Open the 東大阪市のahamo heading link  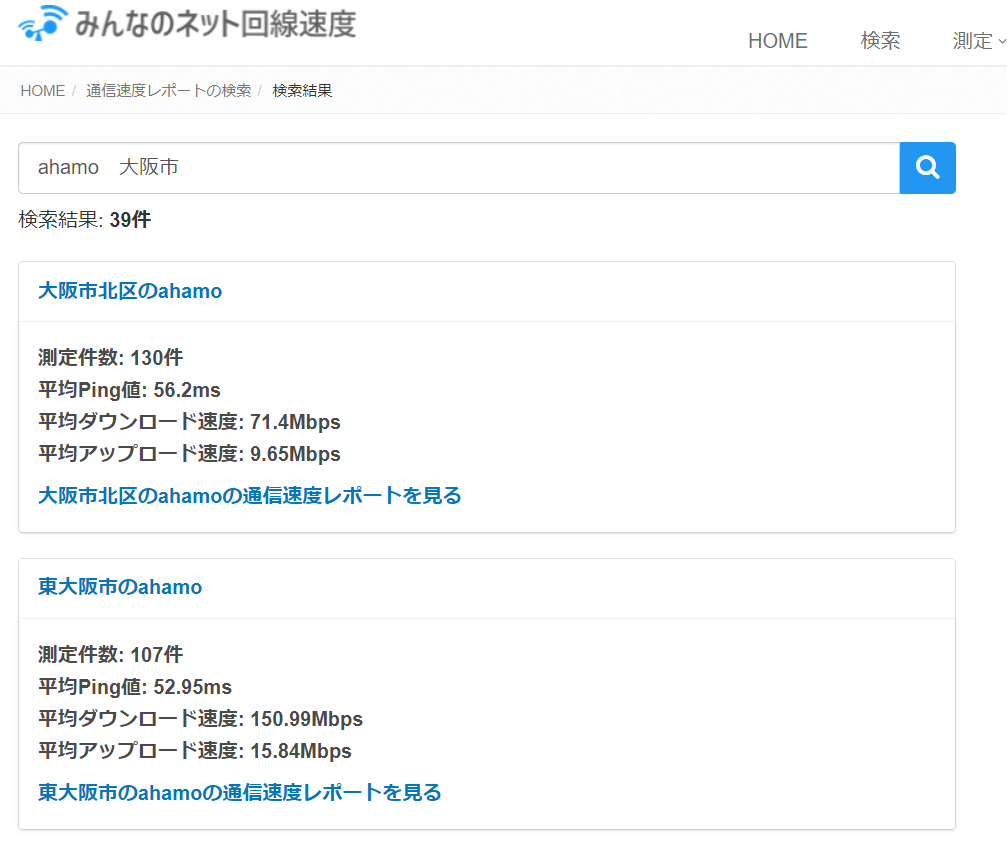[120, 587]
